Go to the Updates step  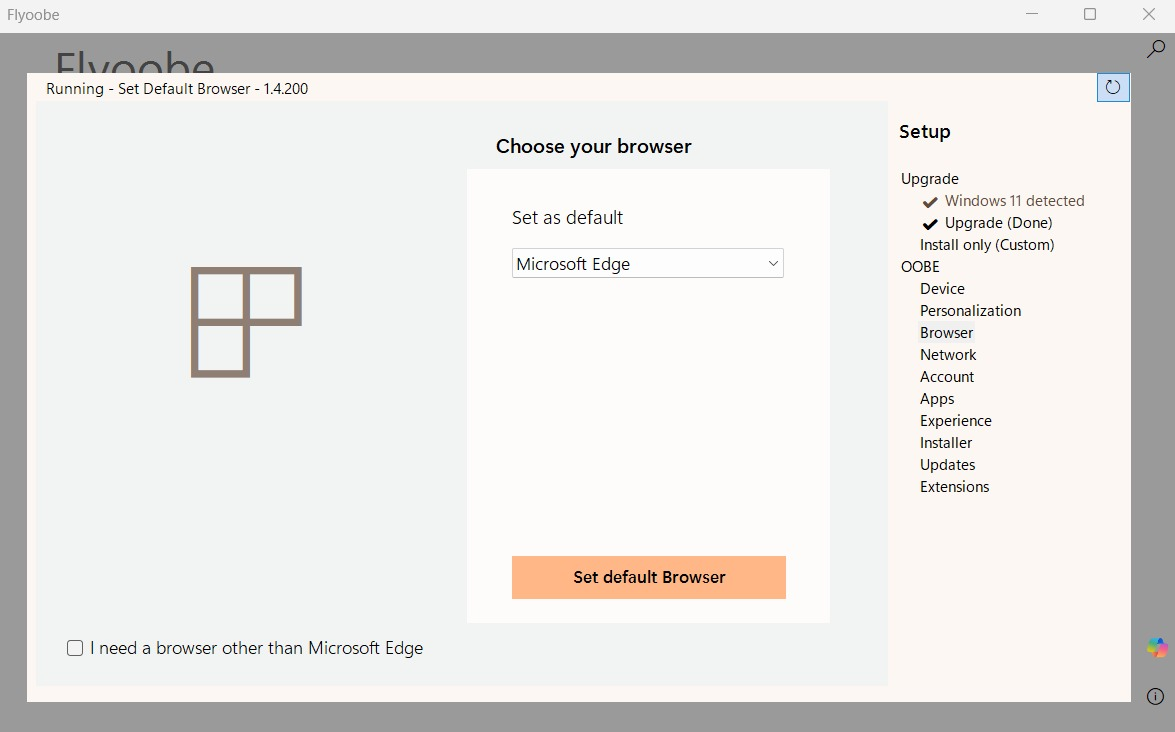[947, 465]
